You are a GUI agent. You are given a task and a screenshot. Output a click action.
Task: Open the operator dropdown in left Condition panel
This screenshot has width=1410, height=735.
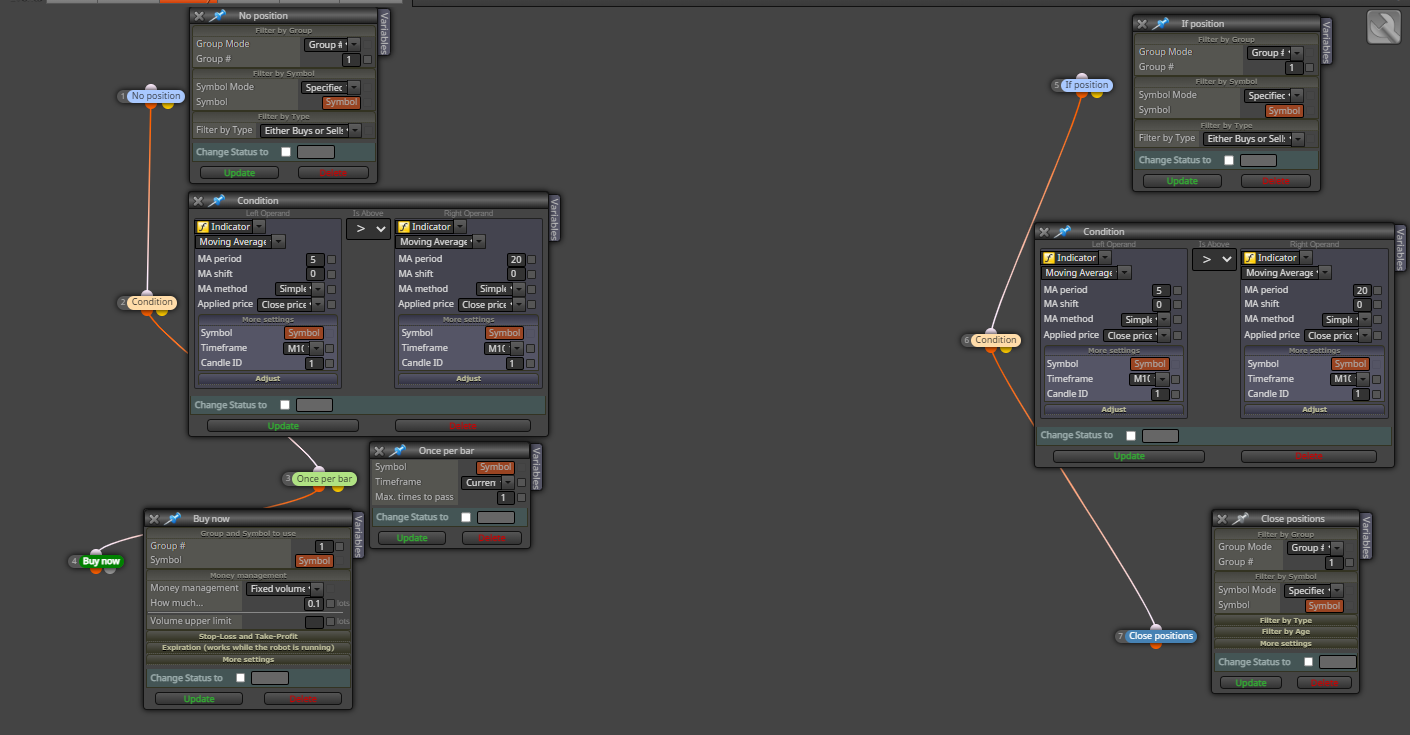[368, 229]
